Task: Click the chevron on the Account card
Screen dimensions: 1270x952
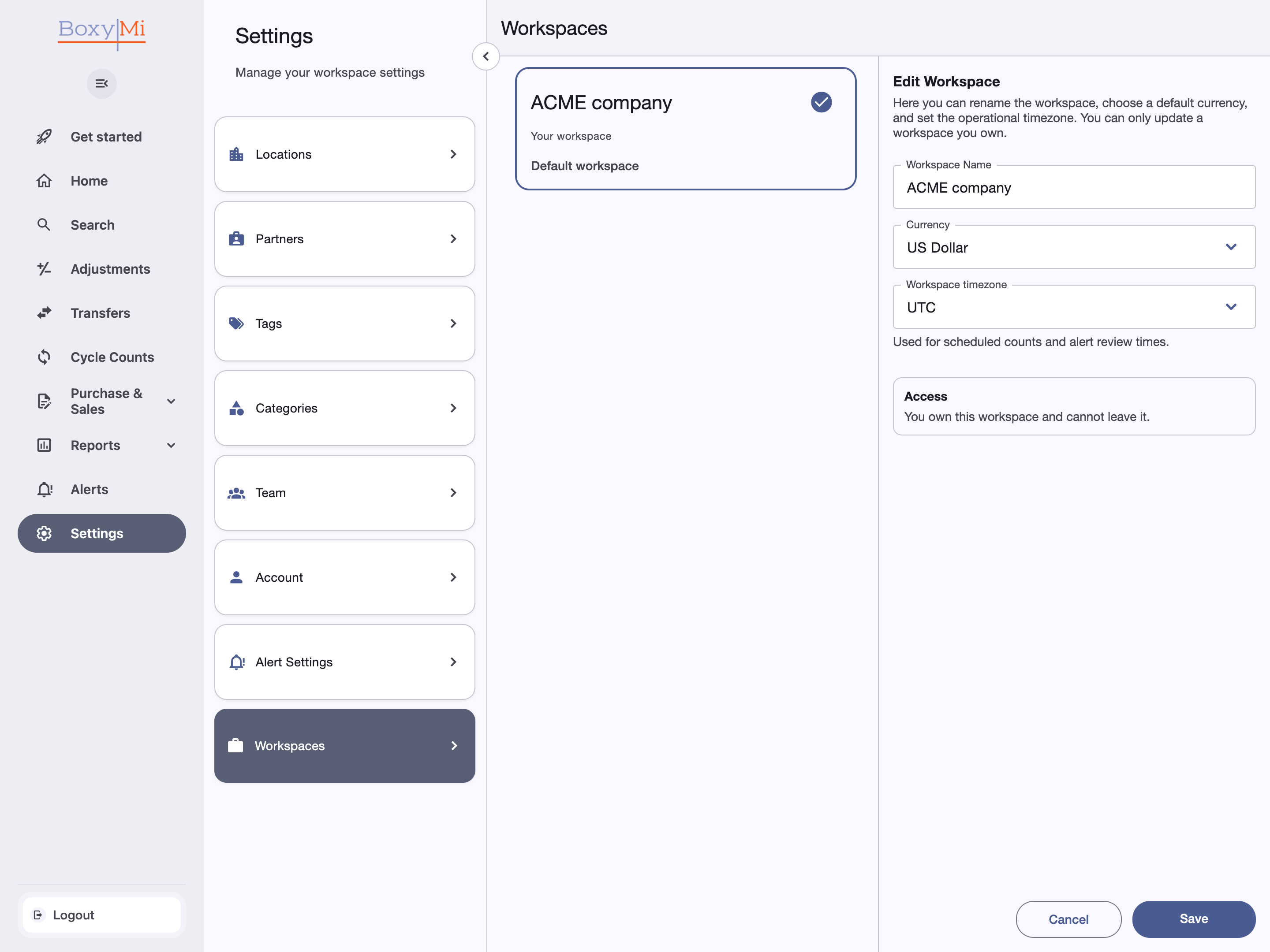Action: tap(454, 577)
